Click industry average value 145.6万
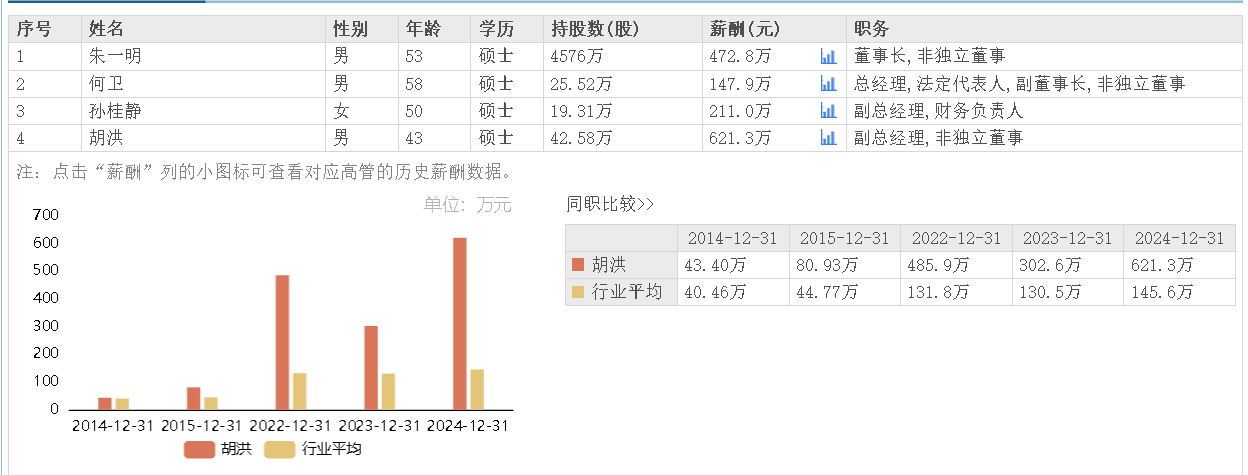The image size is (1248, 475). tap(1163, 292)
